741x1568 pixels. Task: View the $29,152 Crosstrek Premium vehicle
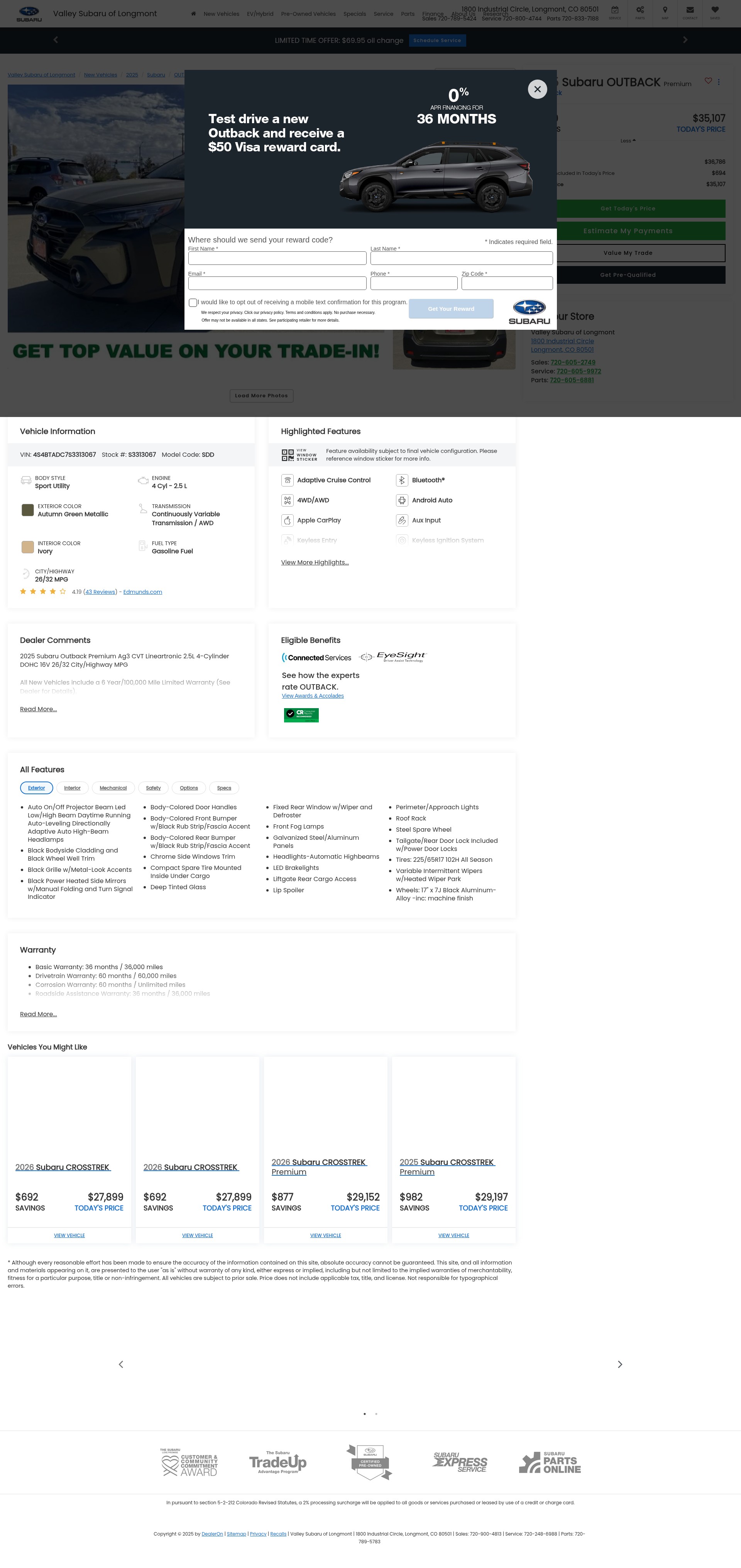[x=325, y=1235]
